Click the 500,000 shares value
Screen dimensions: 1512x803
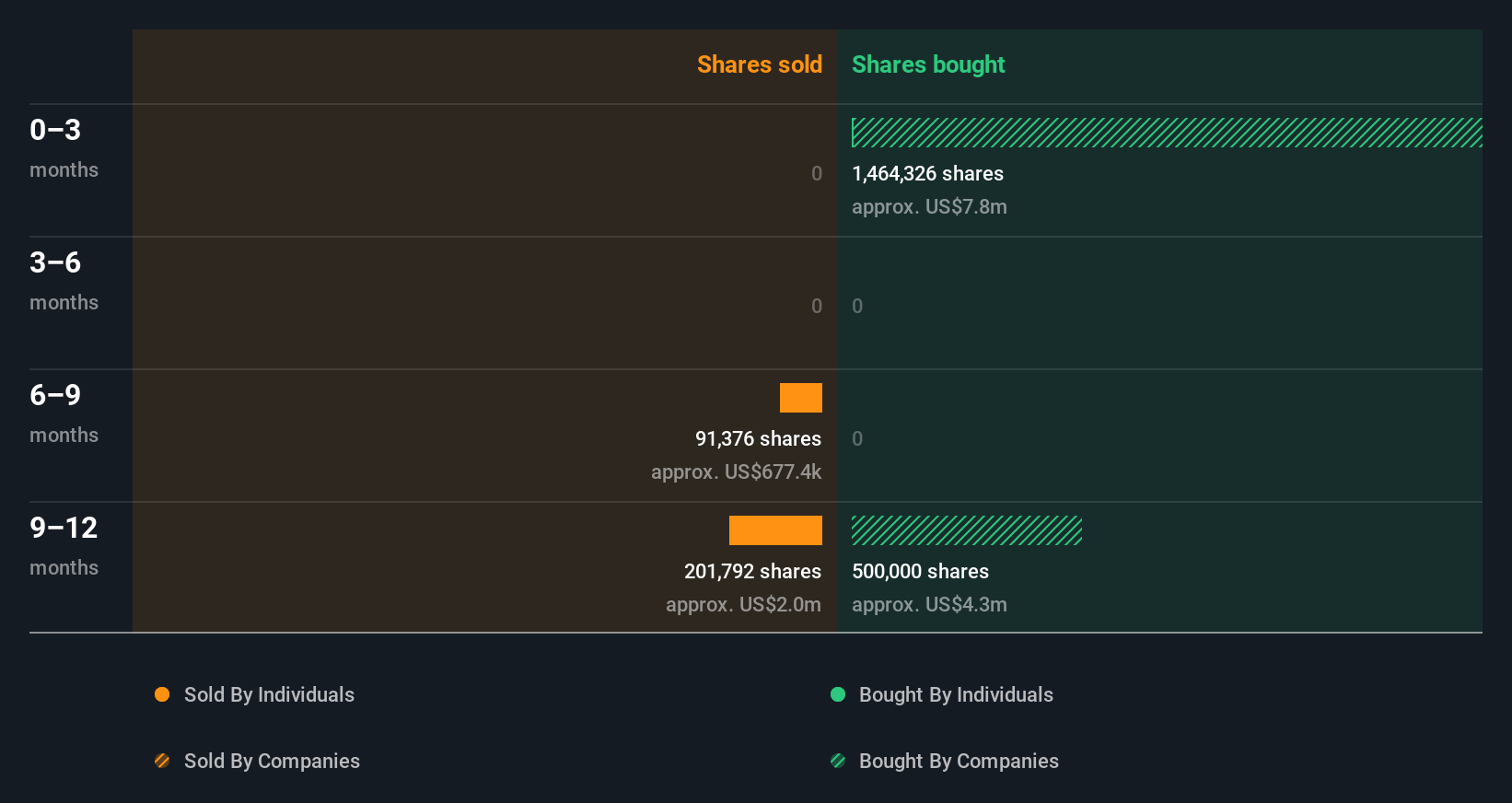[x=920, y=572]
